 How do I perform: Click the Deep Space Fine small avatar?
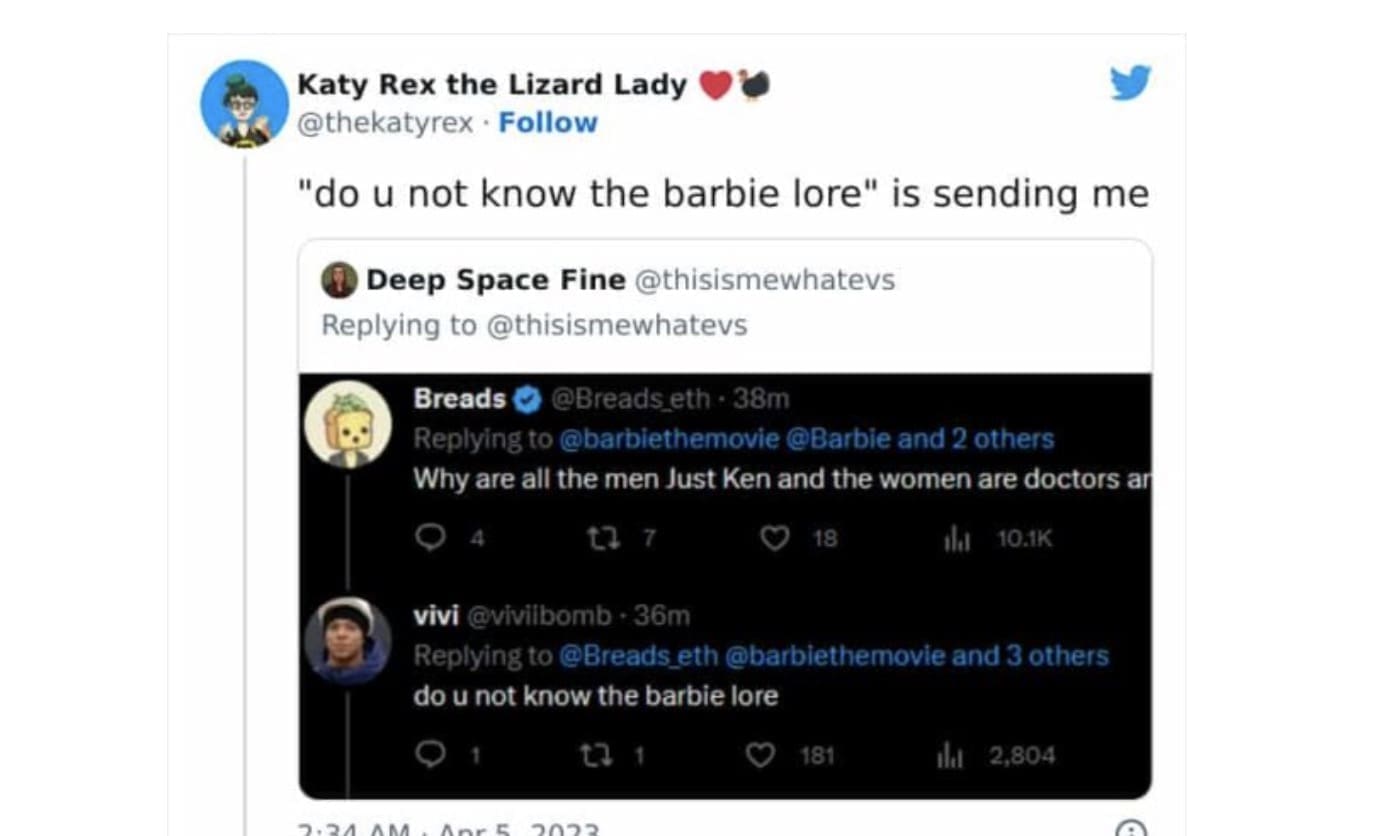(339, 281)
